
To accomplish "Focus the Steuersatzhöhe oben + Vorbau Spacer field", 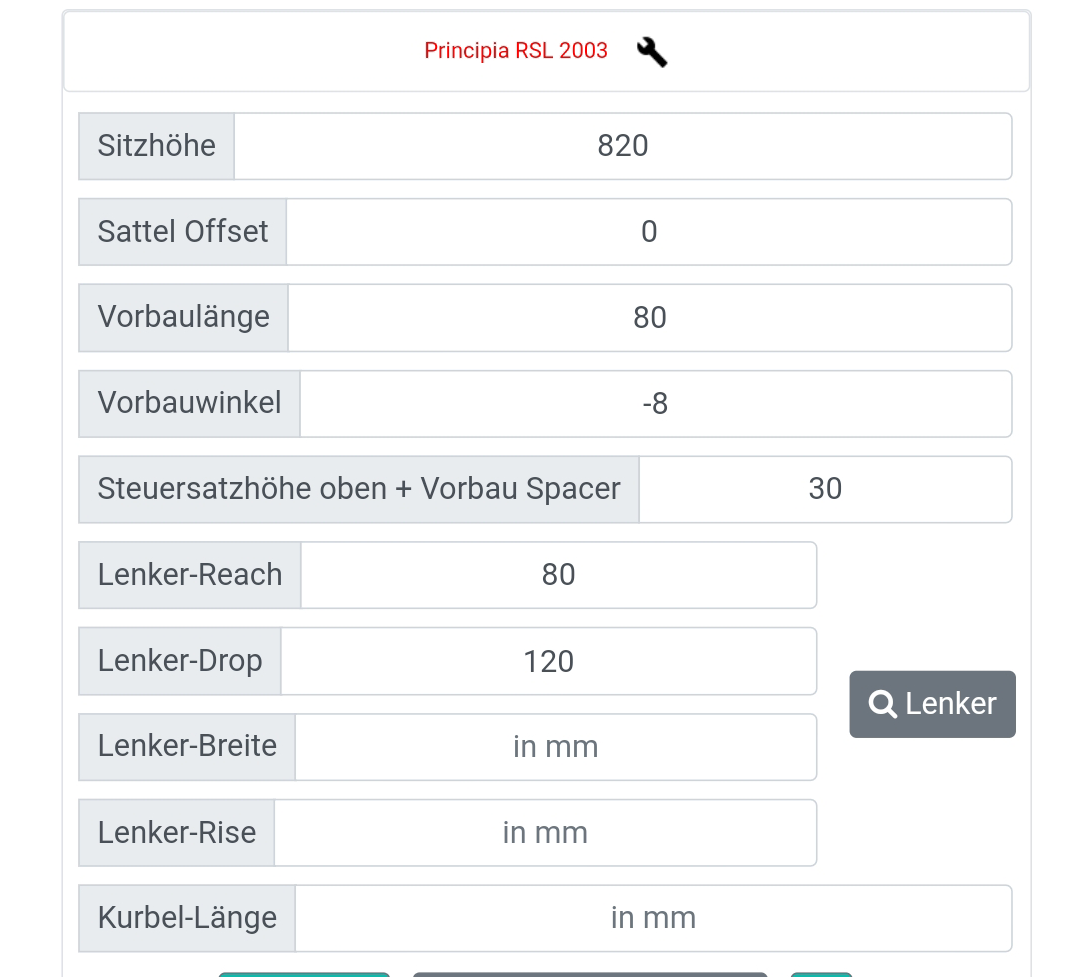I will point(825,489).
